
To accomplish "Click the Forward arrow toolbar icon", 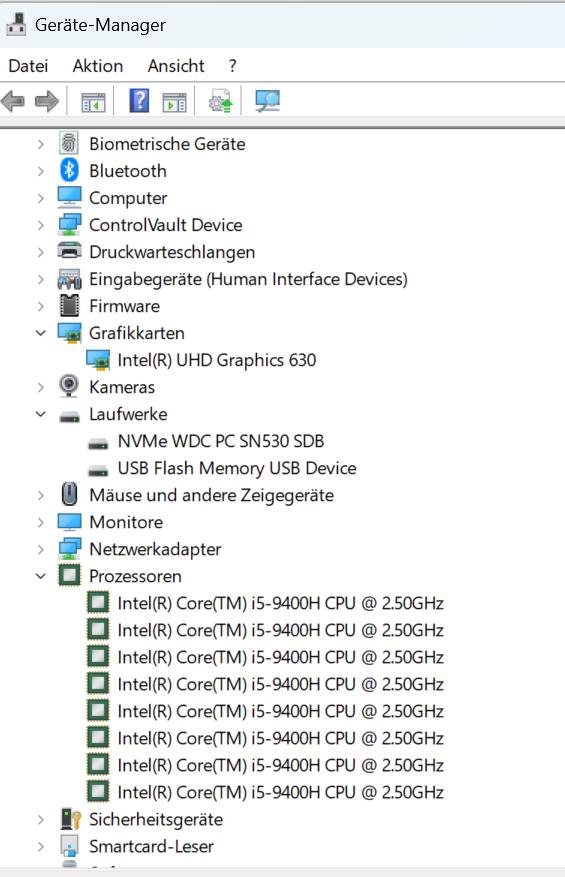I will (x=46, y=102).
